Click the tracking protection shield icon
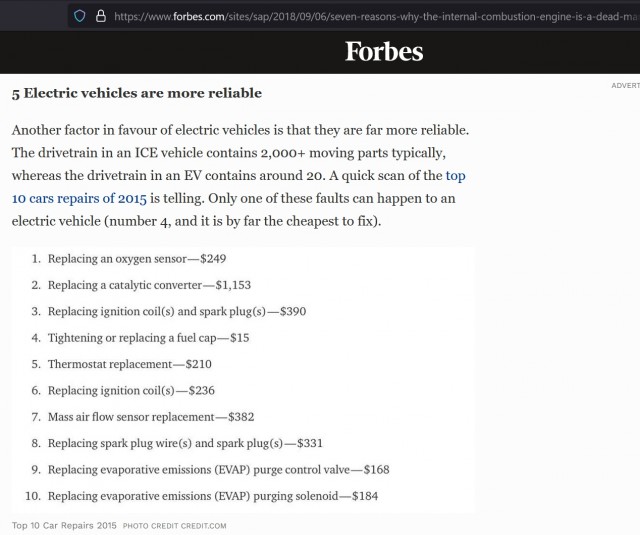Screen dimensions: 640x535 pos(79,16)
